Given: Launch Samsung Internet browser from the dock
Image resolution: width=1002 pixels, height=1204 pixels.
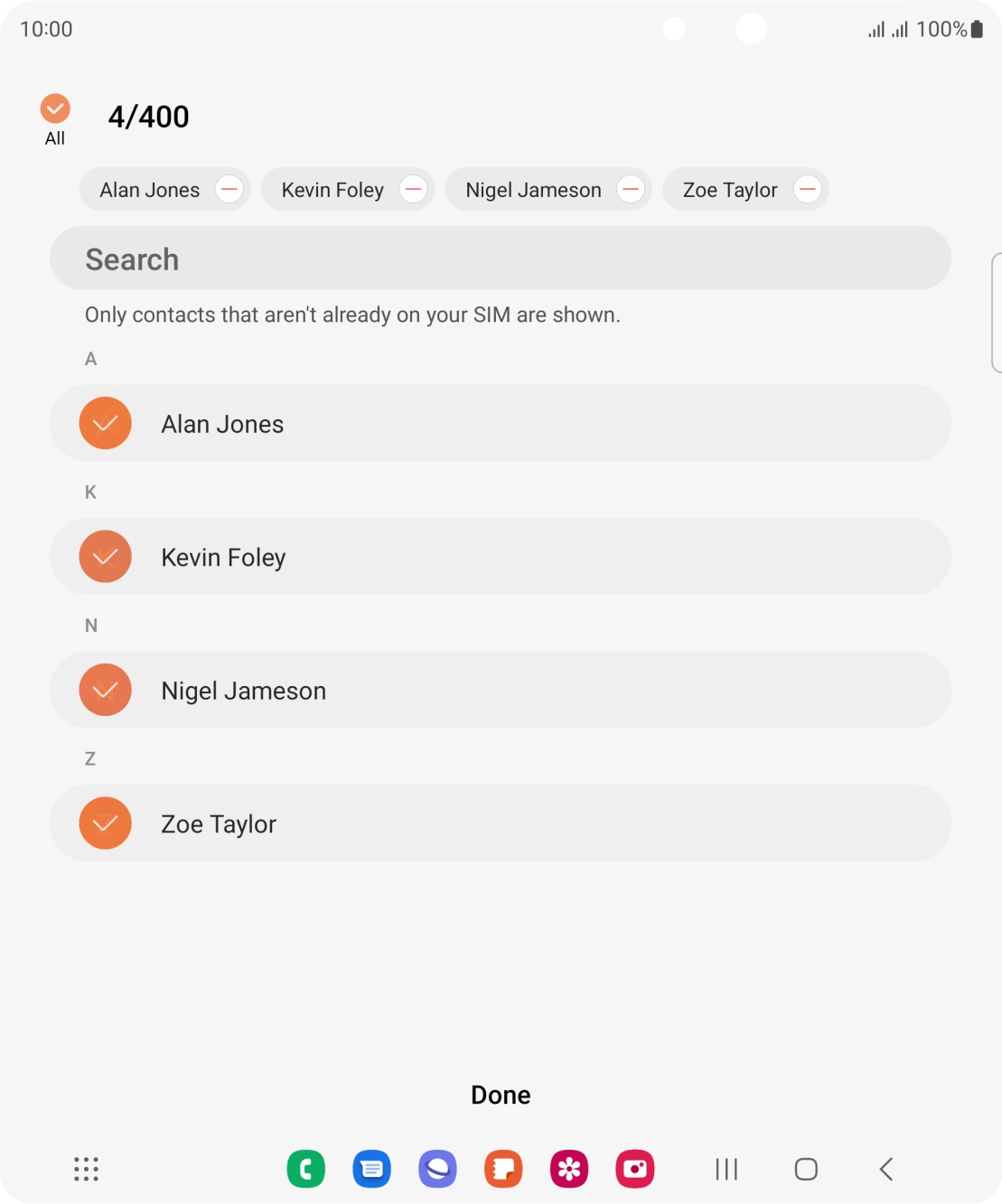Looking at the screenshot, I should point(437,1169).
